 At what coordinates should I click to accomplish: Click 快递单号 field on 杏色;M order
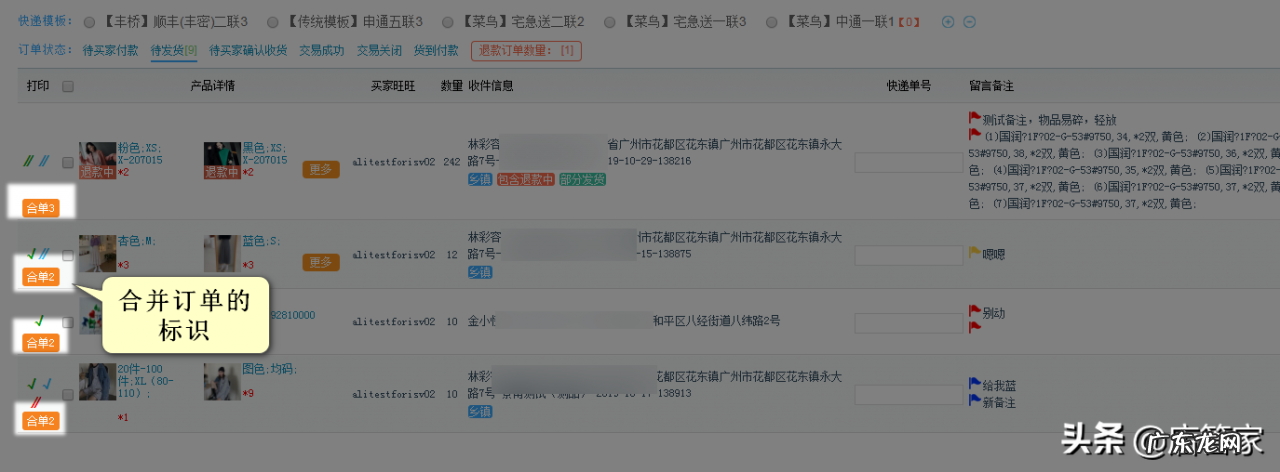(x=908, y=255)
